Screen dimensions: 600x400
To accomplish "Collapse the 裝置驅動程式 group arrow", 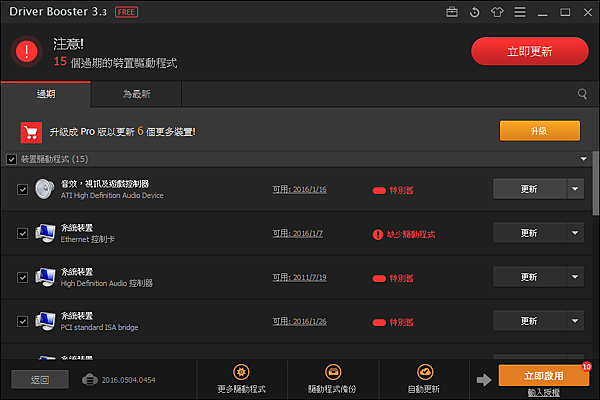I will tap(583, 159).
